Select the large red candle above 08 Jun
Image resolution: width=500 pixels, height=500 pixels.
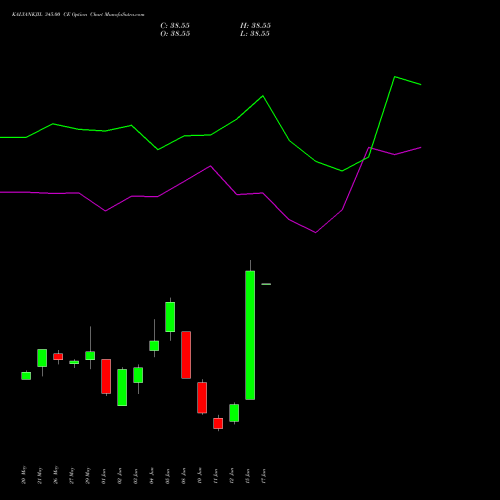(186, 355)
